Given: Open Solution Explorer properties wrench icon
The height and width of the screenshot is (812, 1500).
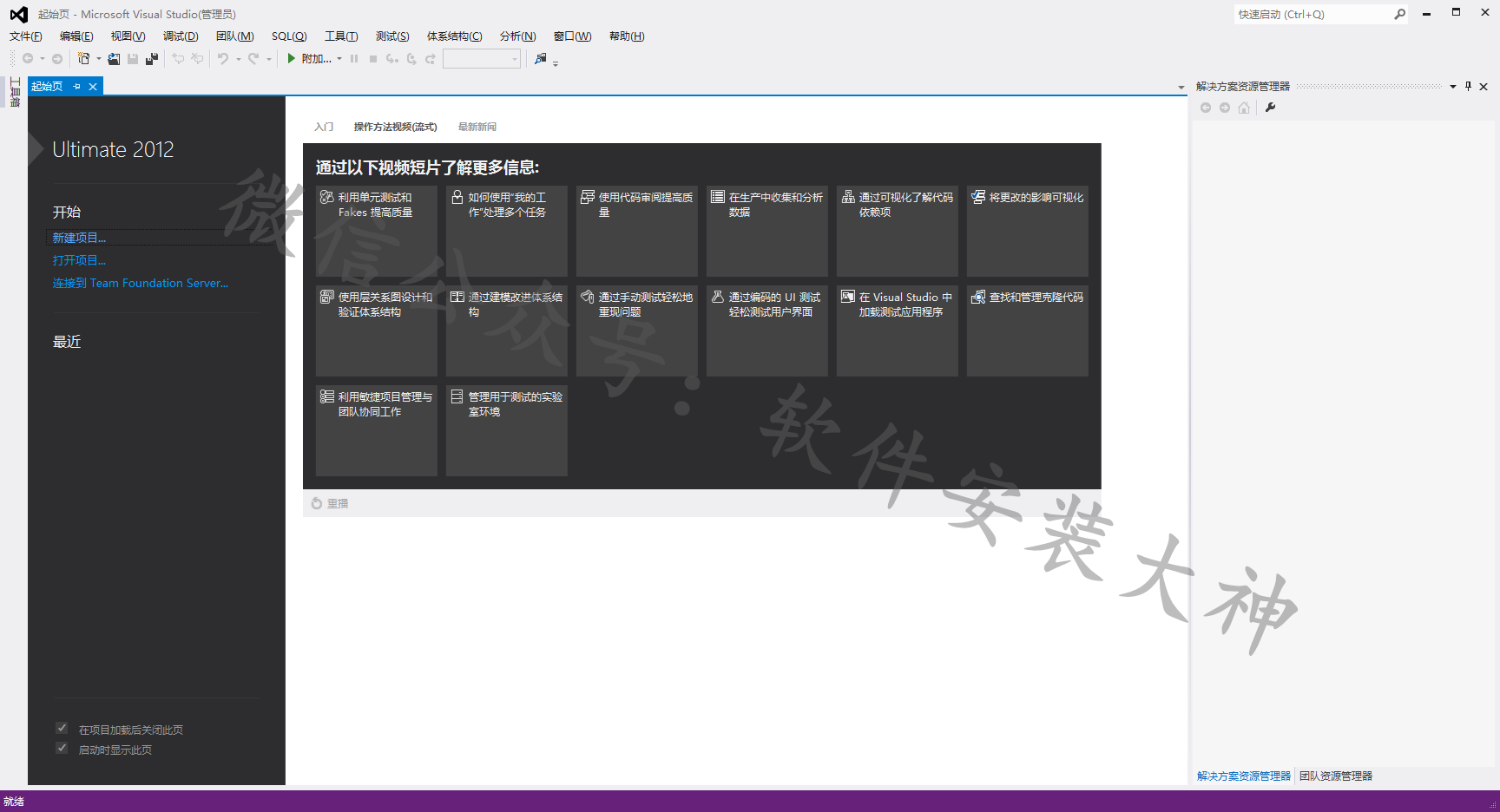Looking at the screenshot, I should 1271,108.
